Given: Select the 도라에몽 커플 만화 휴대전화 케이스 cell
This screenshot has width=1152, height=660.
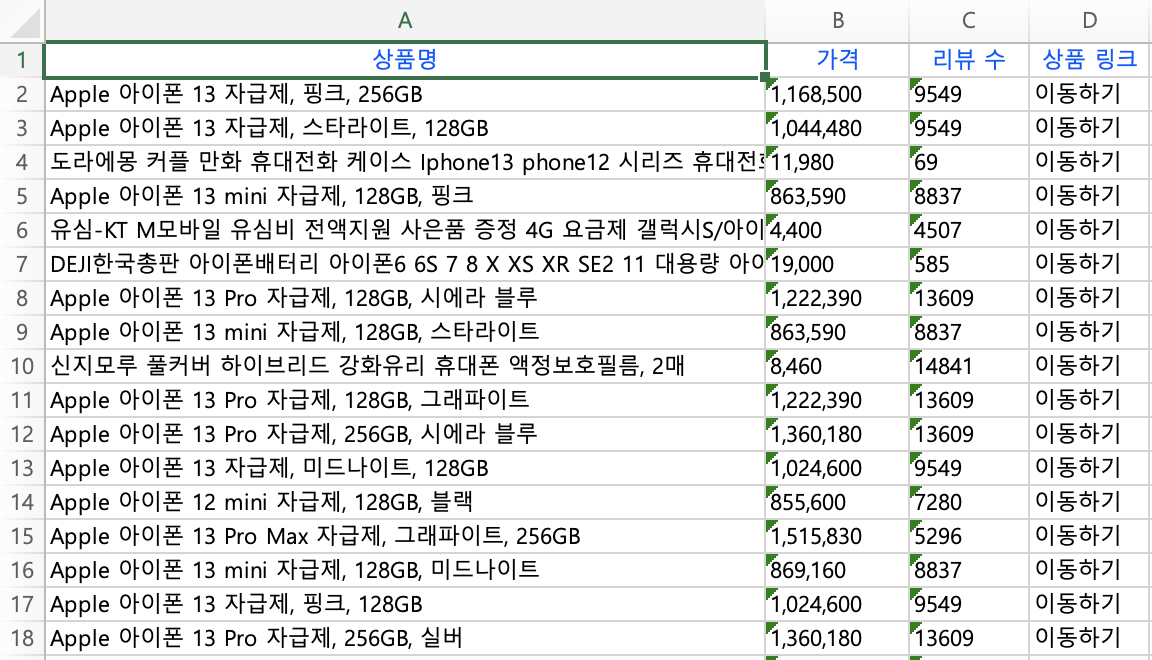Looking at the screenshot, I should point(405,162).
